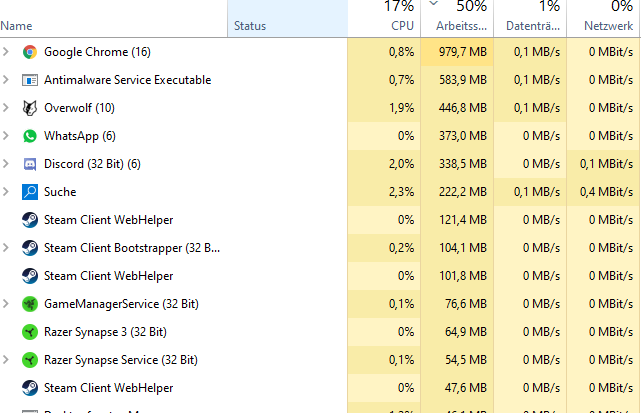The height and width of the screenshot is (413, 641).
Task: Expand the Google Chrome process group
Action: 6,52
